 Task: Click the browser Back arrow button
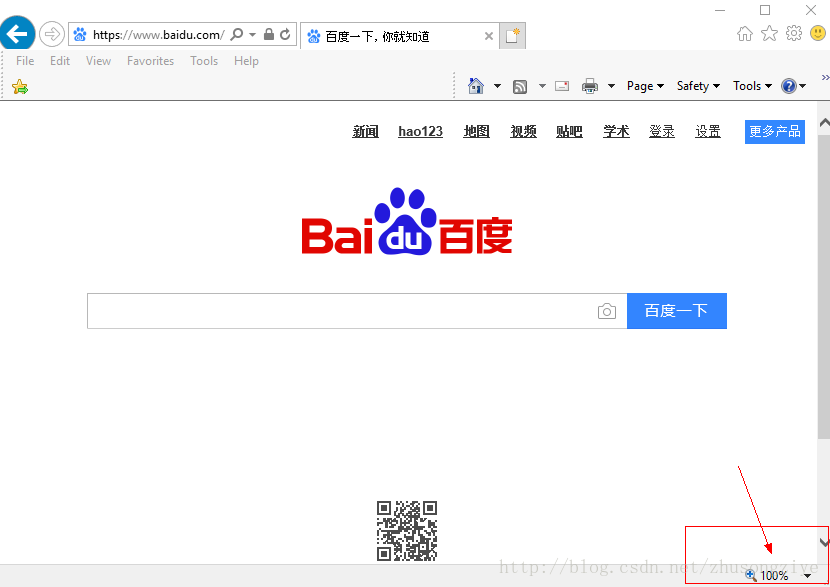[17, 34]
